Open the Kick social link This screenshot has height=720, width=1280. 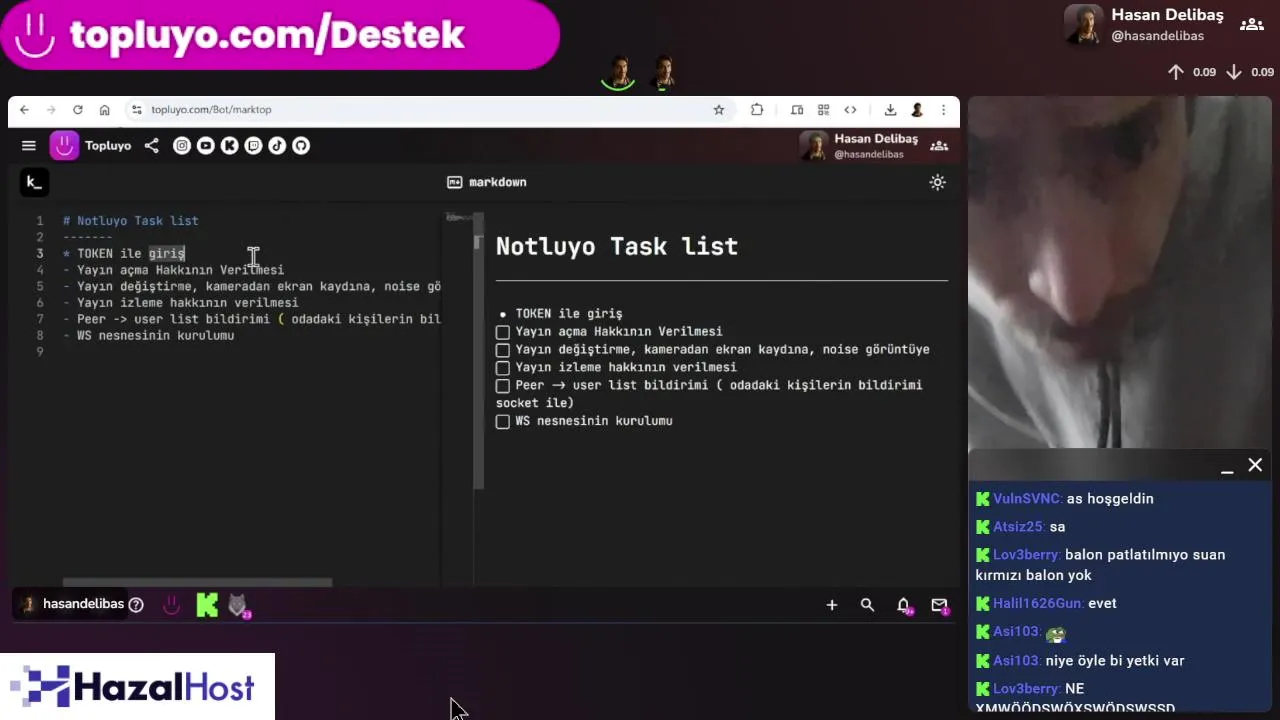[229, 146]
